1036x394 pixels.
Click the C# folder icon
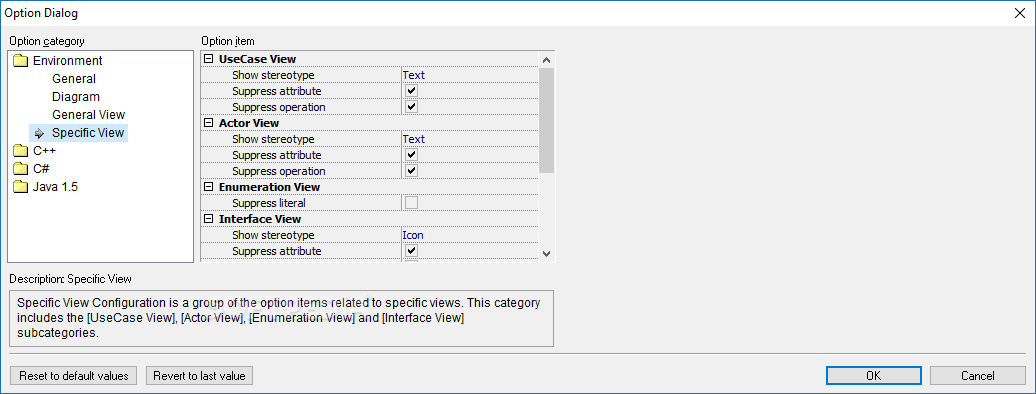(20, 169)
